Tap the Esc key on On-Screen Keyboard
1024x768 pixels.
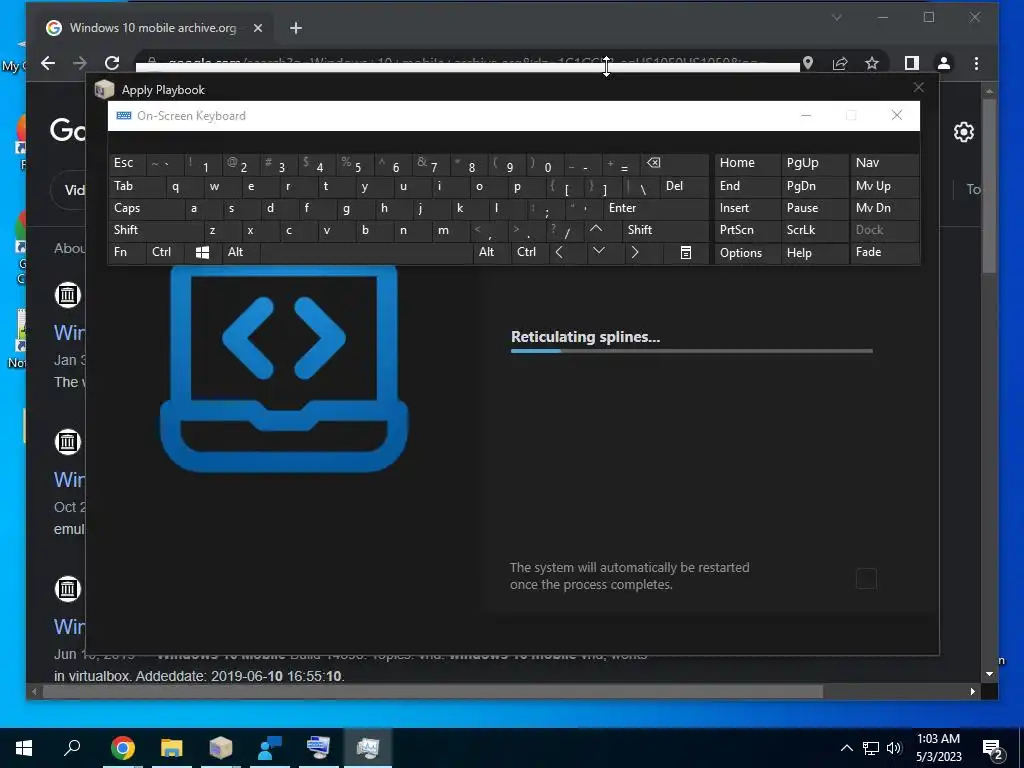(x=127, y=163)
